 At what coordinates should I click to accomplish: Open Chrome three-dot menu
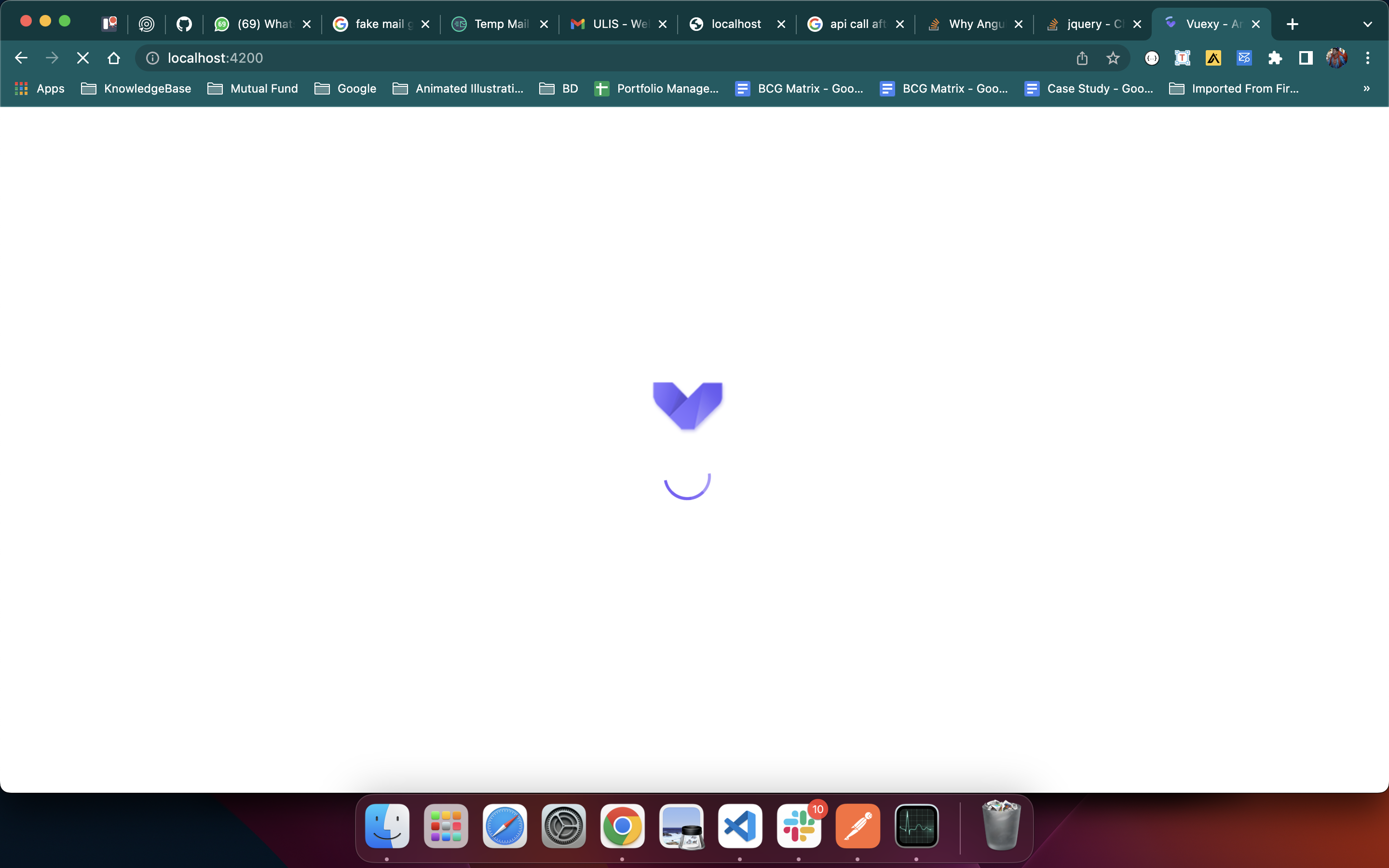[1368, 58]
